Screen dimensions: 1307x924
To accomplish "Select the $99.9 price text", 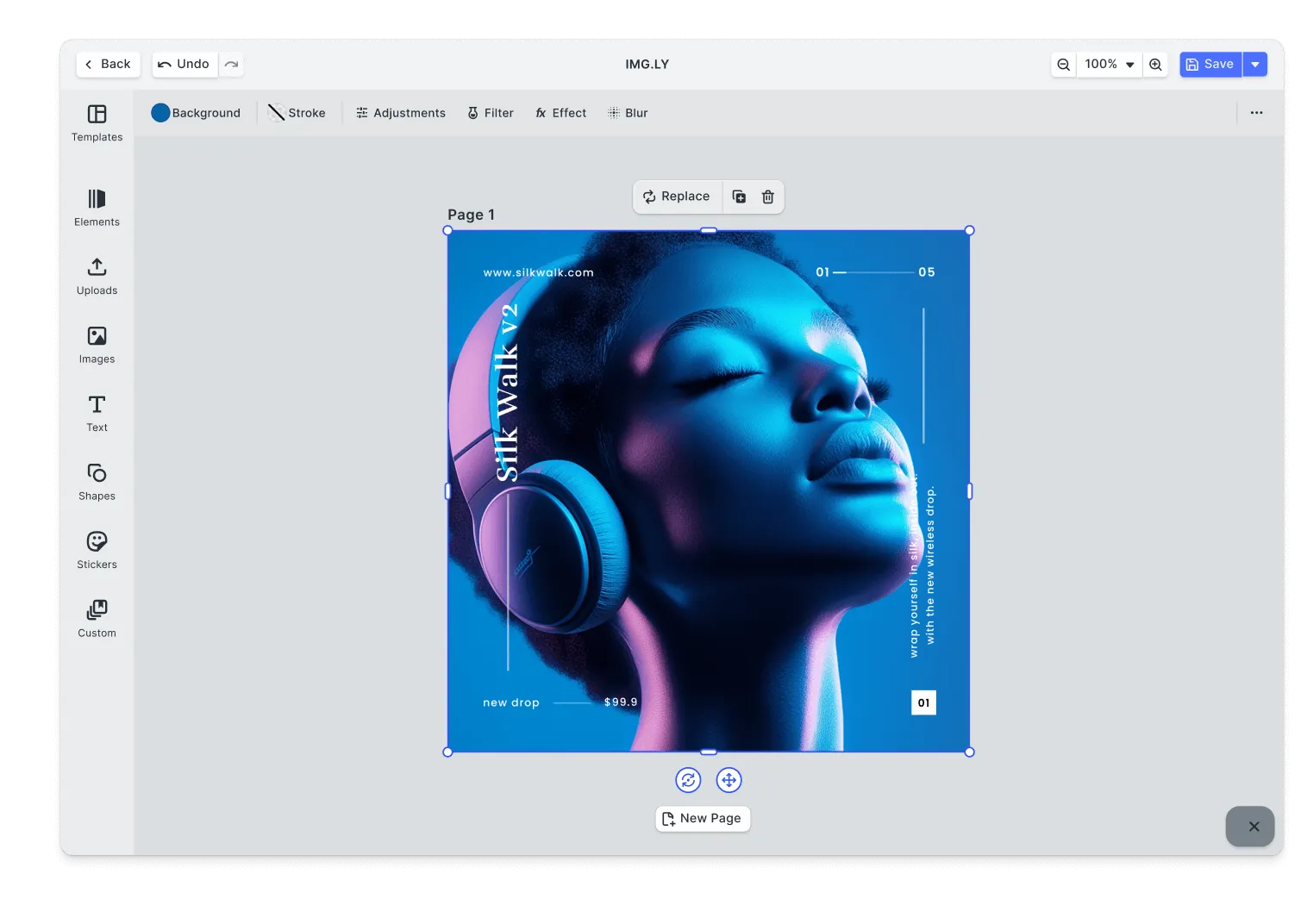I will coord(621,702).
